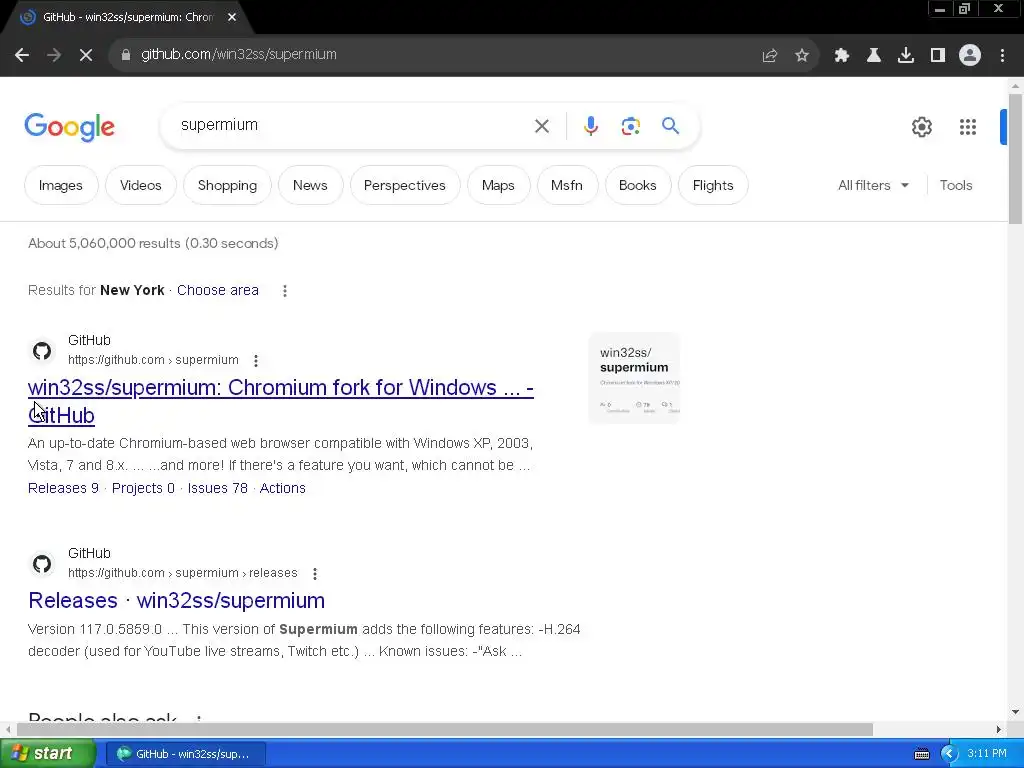
Task: Share this page via the share icon
Action: (x=770, y=56)
